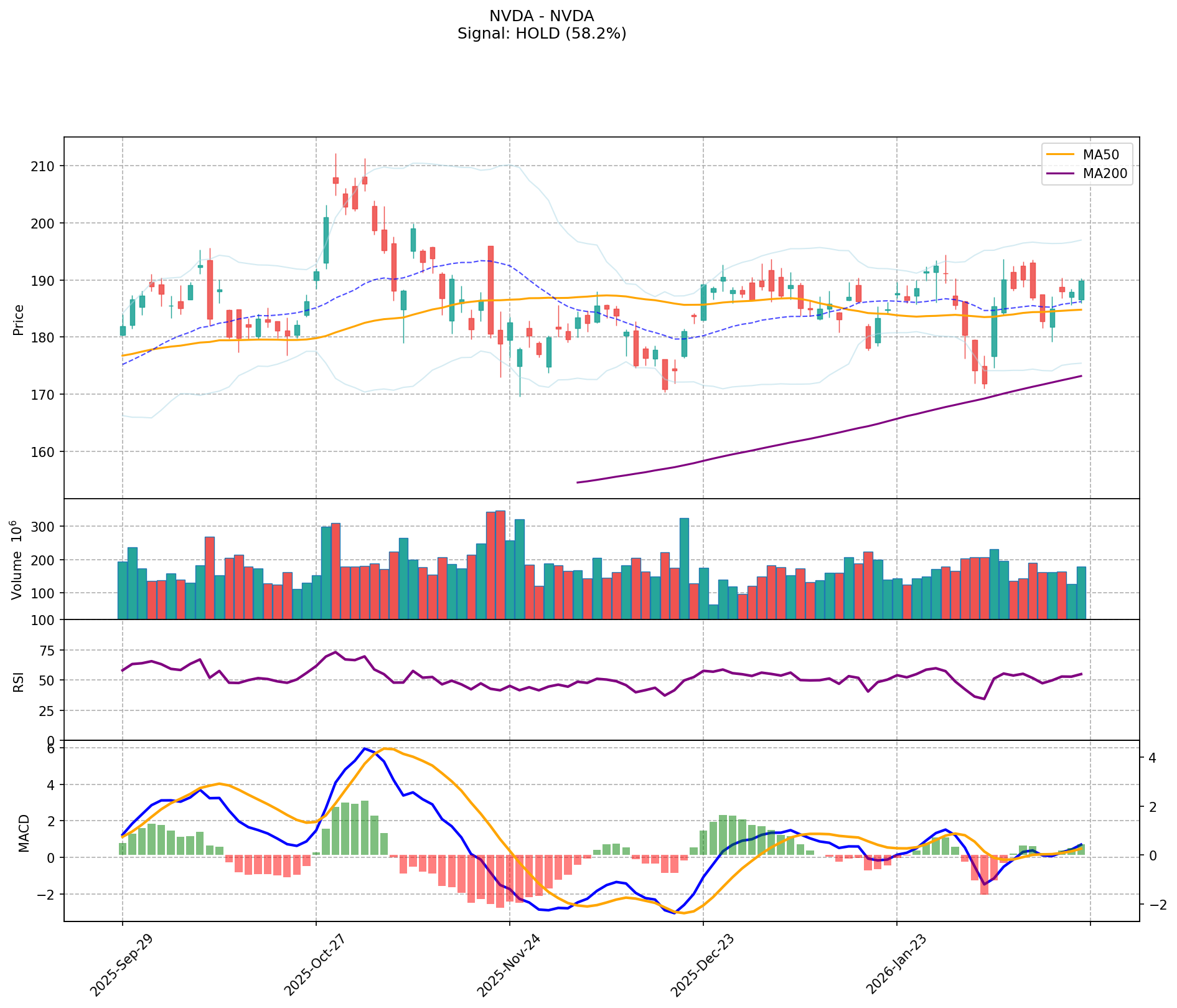Click the 4 tick on right MACD axis
The image size is (1177, 1008).
pos(1152,758)
